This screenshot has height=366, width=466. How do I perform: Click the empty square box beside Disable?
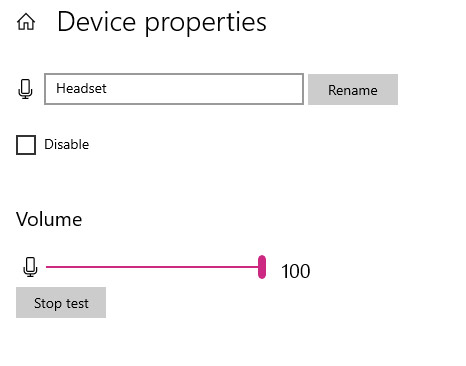tap(26, 145)
